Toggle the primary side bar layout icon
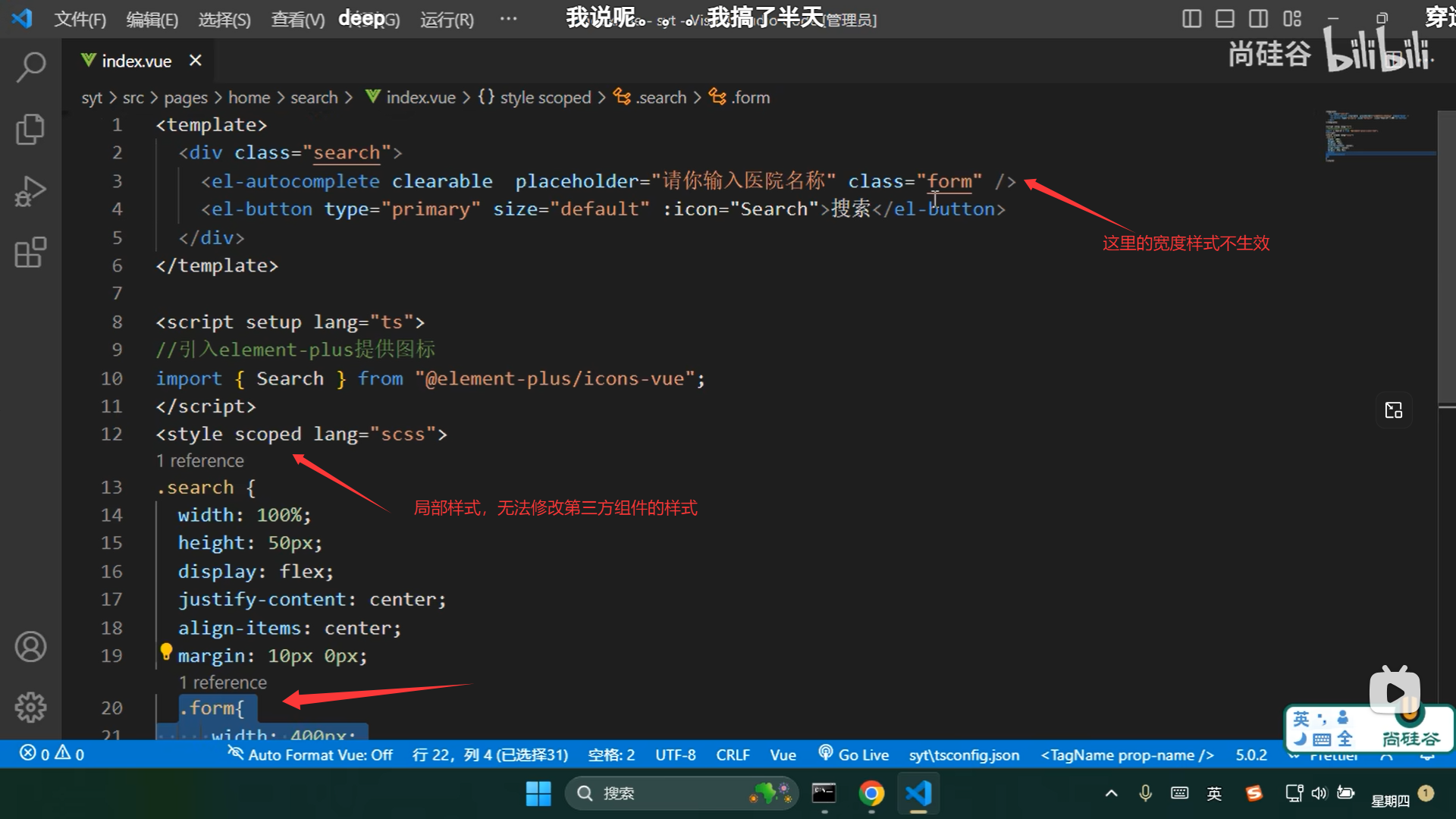The width and height of the screenshot is (1456, 819). 1191,19
